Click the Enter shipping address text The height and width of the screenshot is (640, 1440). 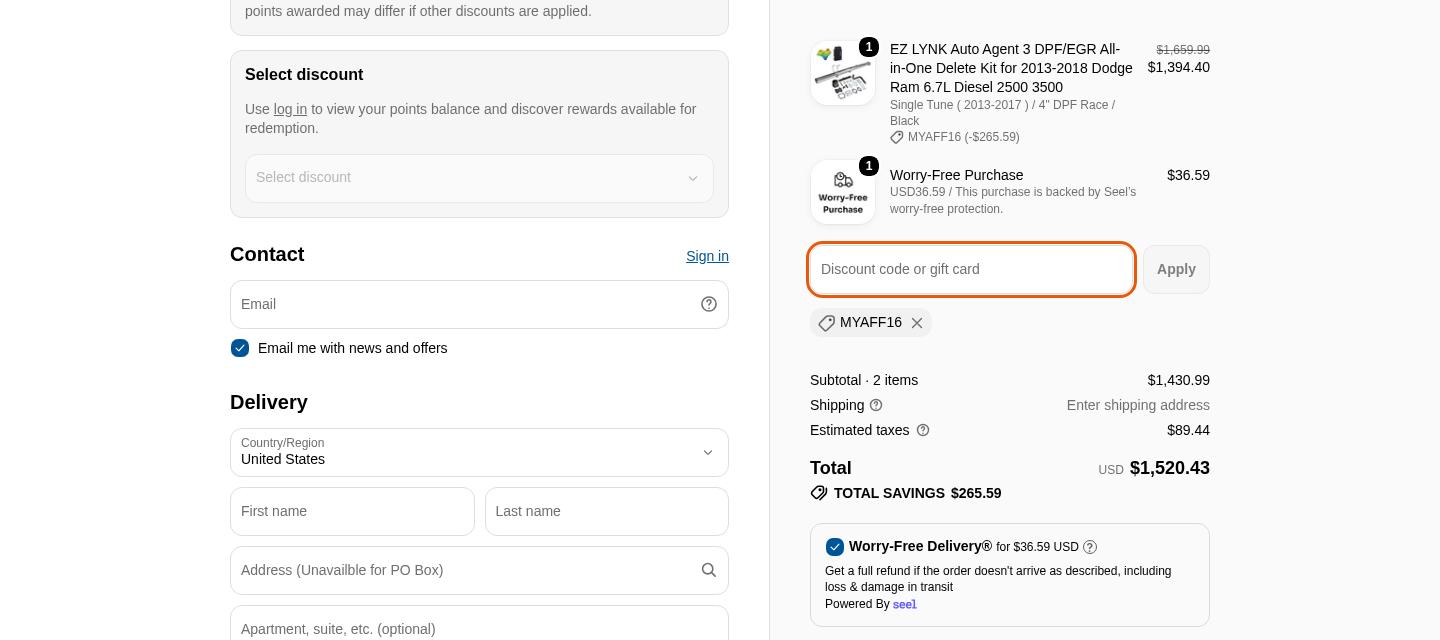click(1138, 405)
